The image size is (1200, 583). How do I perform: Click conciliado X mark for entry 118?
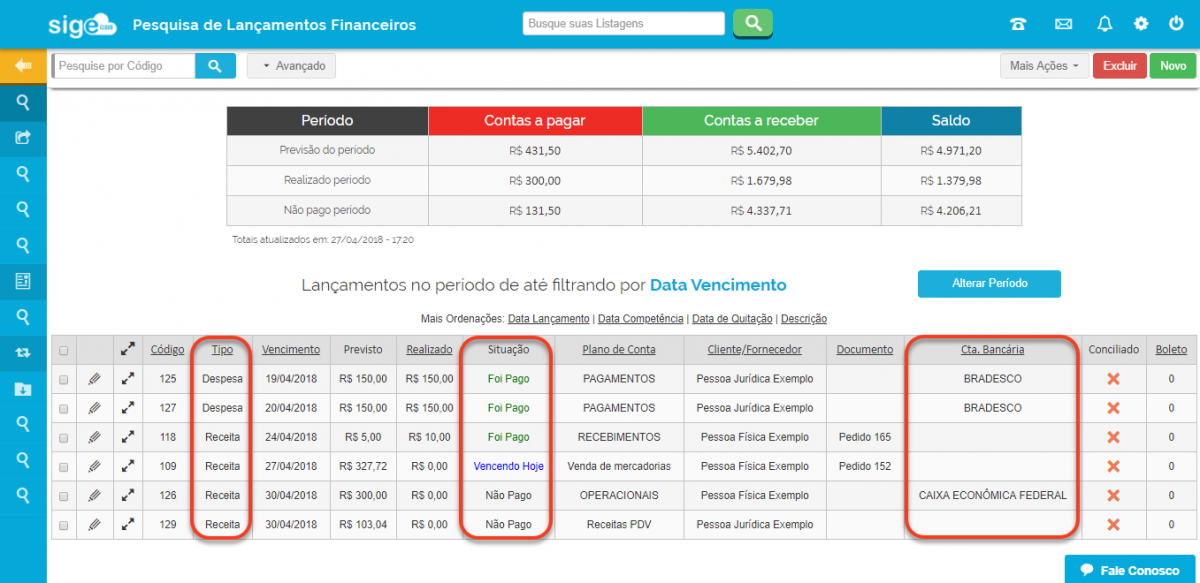(1113, 437)
